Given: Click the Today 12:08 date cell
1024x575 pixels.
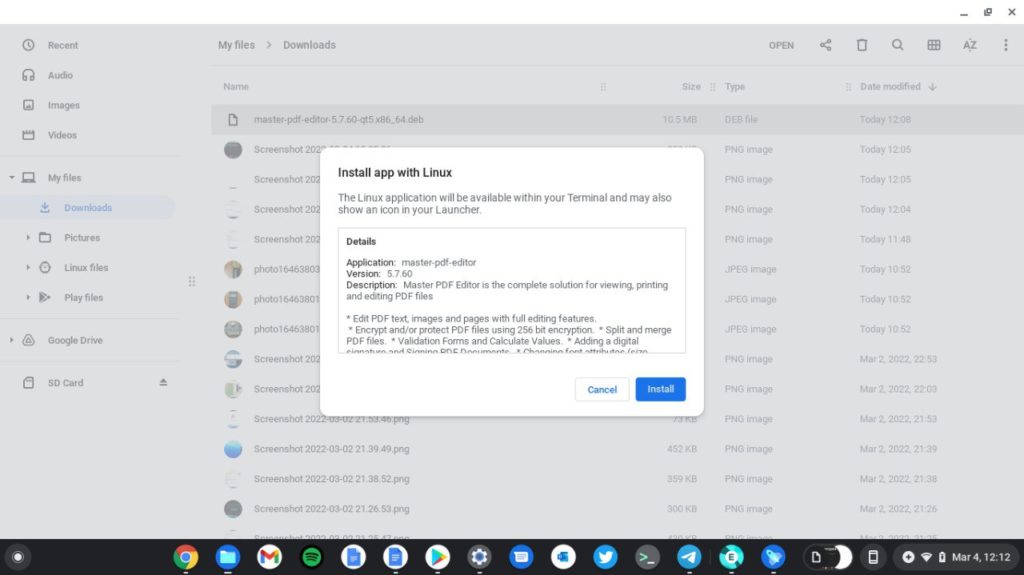Looking at the screenshot, I should point(885,120).
